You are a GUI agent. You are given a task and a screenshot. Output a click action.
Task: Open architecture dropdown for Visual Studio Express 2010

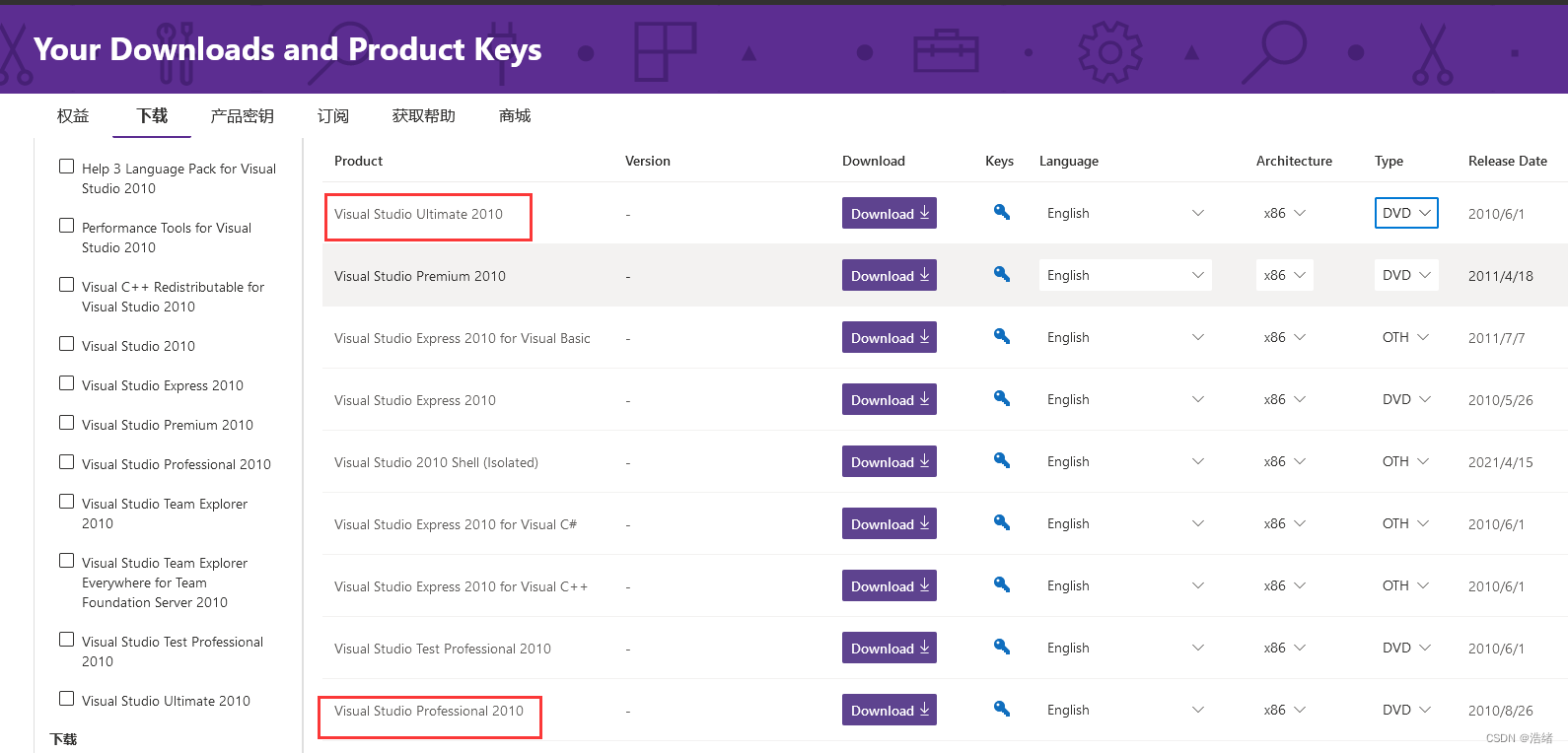tap(1284, 399)
